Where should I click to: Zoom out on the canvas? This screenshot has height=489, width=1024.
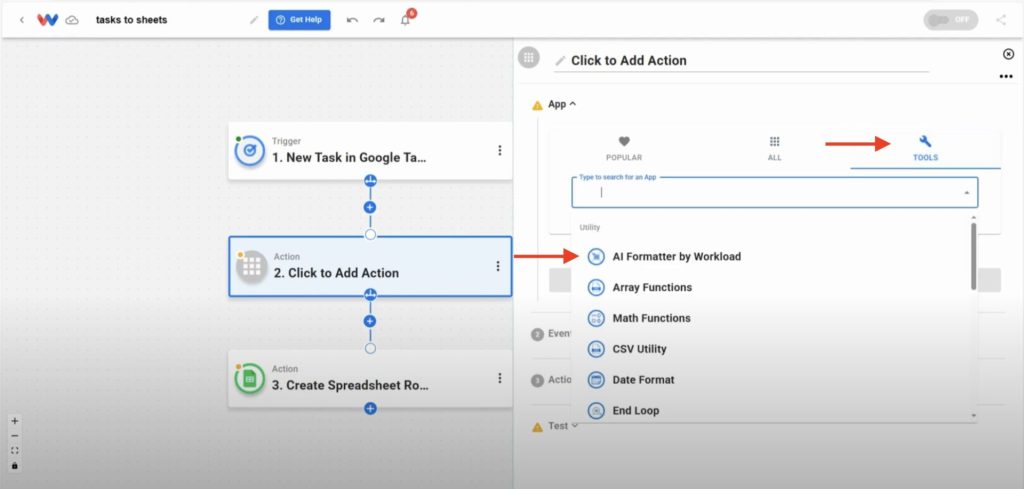click(x=15, y=436)
